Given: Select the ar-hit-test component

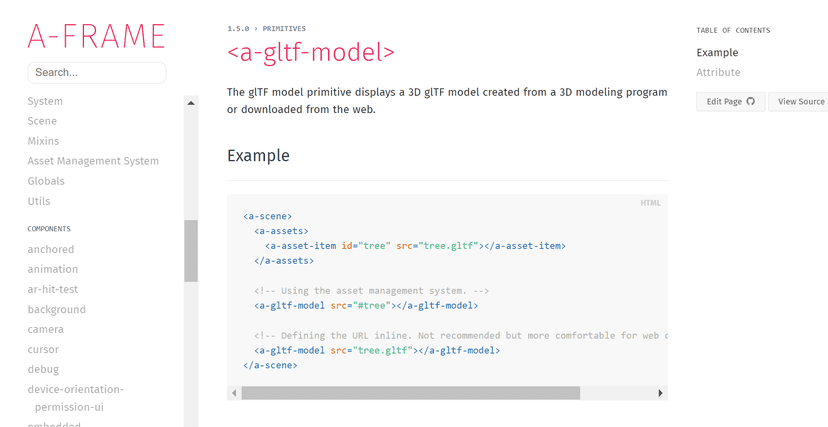Looking at the screenshot, I should tap(52, 289).
